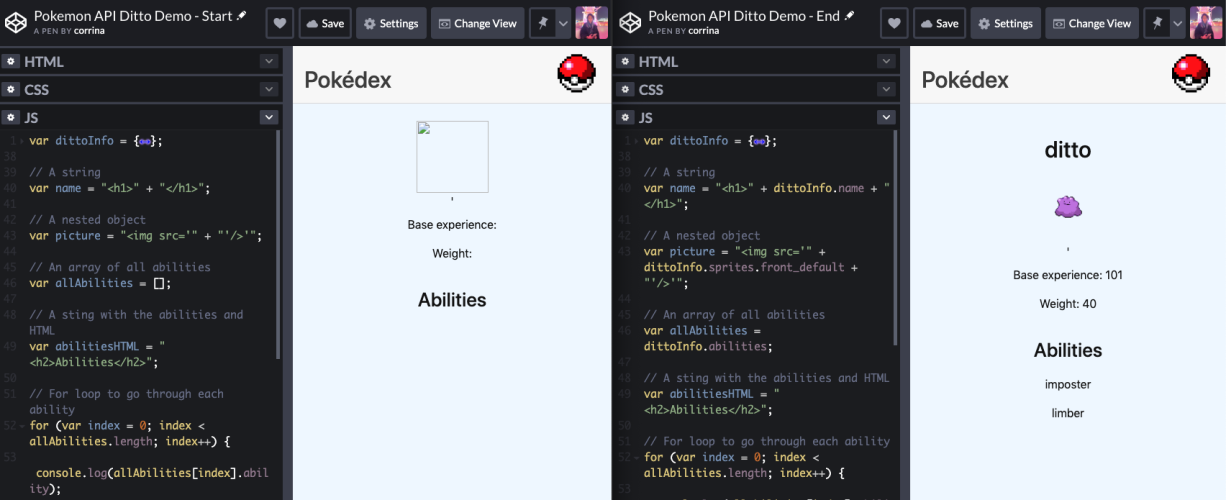Click Change View in the End pen

coord(1091,23)
